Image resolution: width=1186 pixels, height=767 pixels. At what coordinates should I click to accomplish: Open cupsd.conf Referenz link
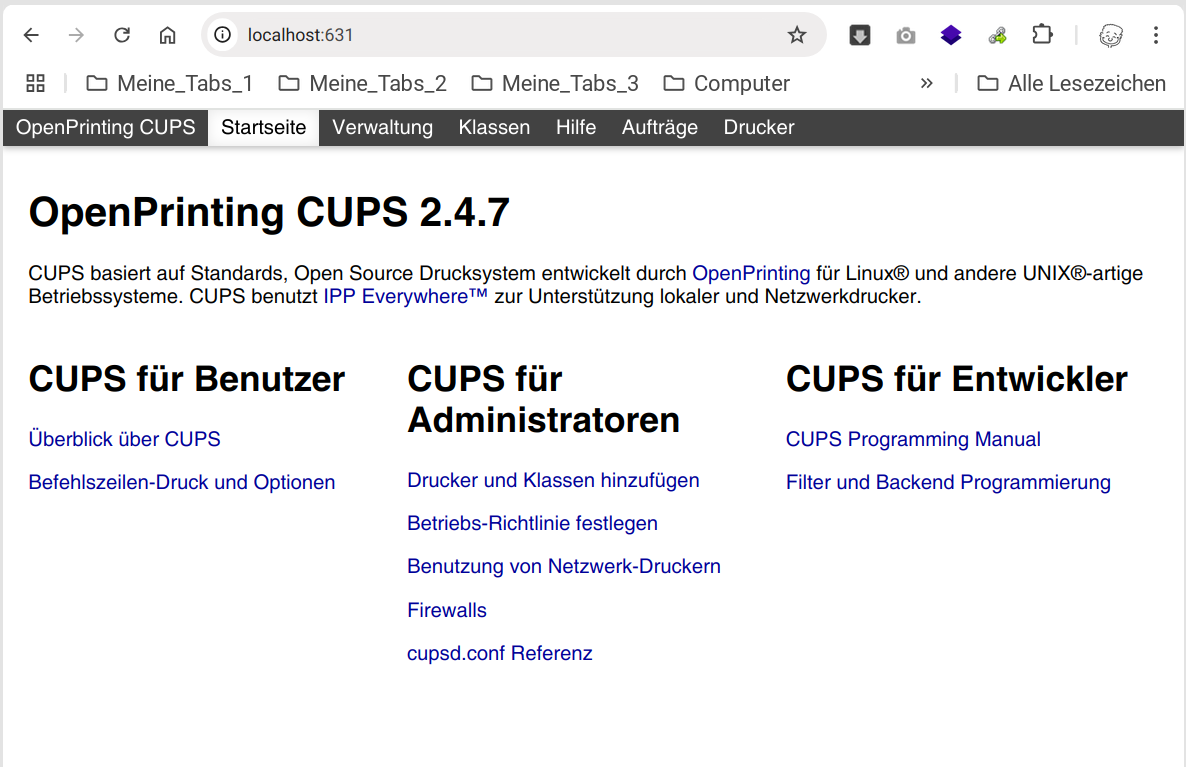pos(499,654)
